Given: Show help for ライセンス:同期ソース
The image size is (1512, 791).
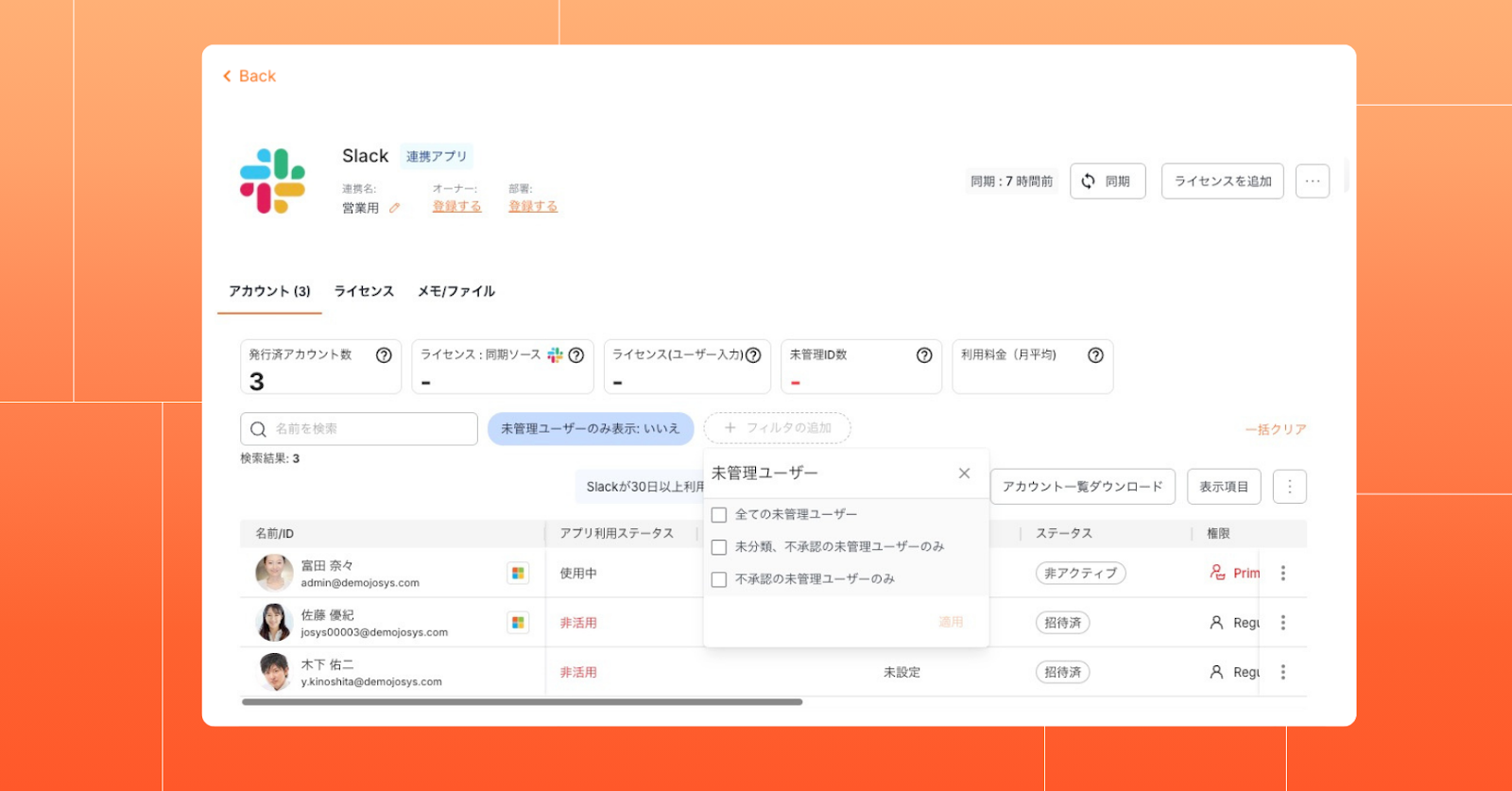Looking at the screenshot, I should (x=576, y=355).
